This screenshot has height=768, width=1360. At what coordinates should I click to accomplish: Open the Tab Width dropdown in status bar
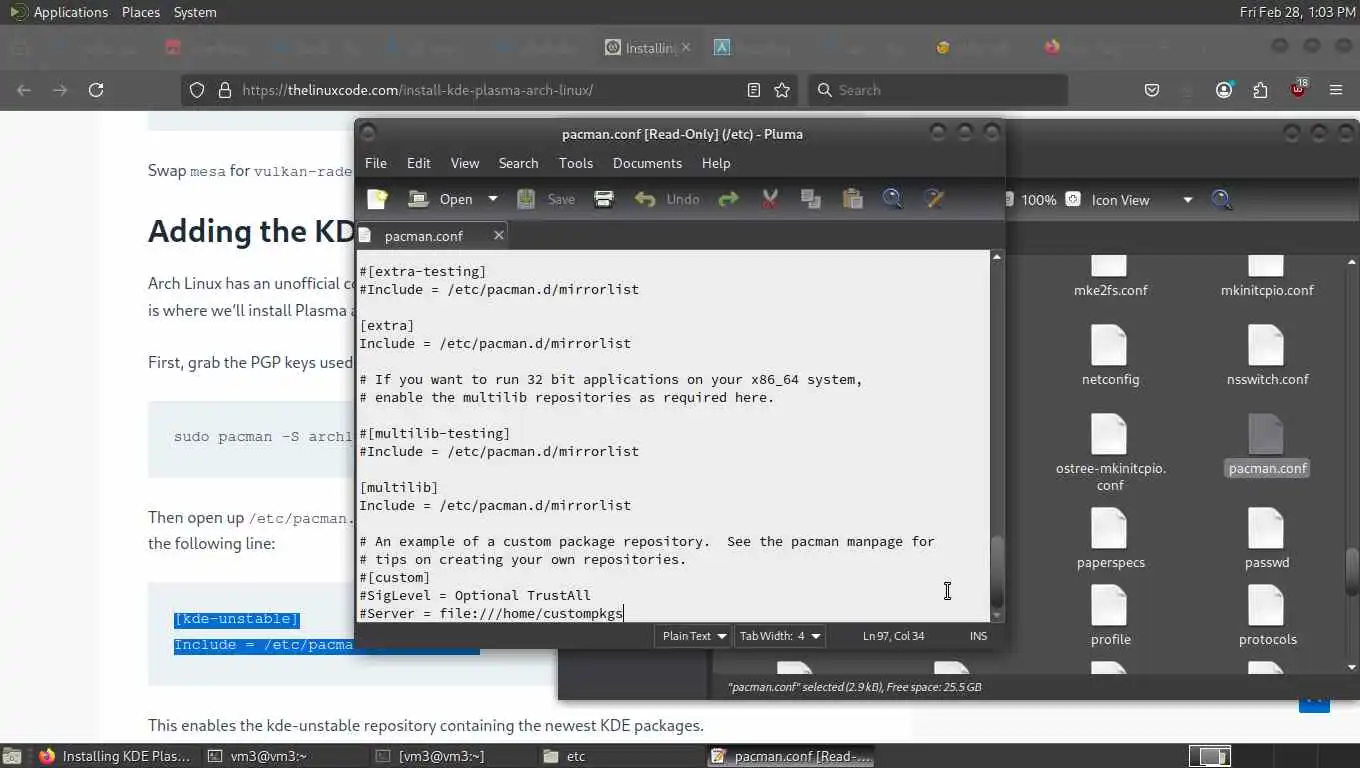click(780, 636)
